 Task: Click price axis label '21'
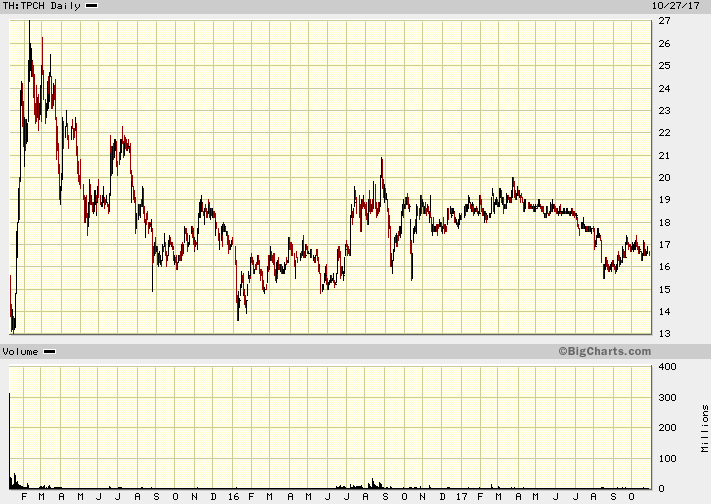(664, 156)
